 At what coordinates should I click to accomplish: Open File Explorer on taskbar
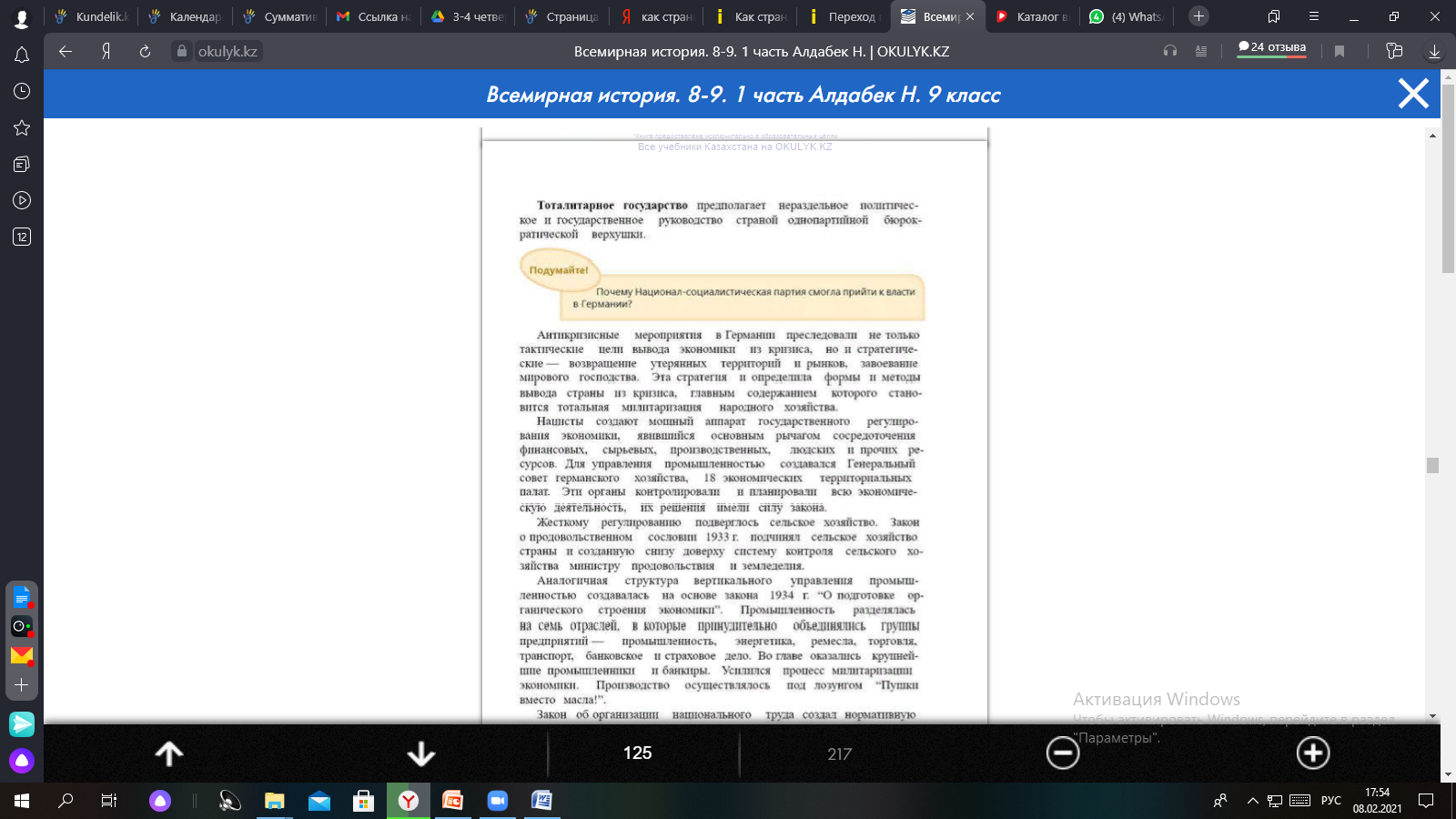275,801
